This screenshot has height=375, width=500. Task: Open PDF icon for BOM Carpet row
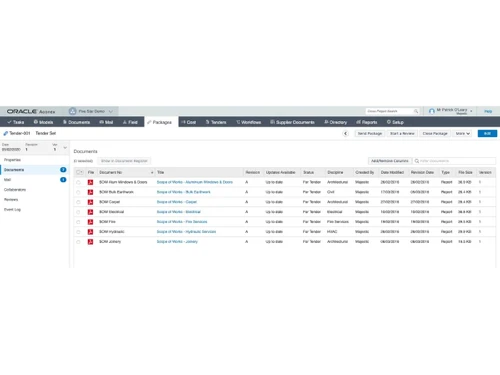(x=90, y=202)
